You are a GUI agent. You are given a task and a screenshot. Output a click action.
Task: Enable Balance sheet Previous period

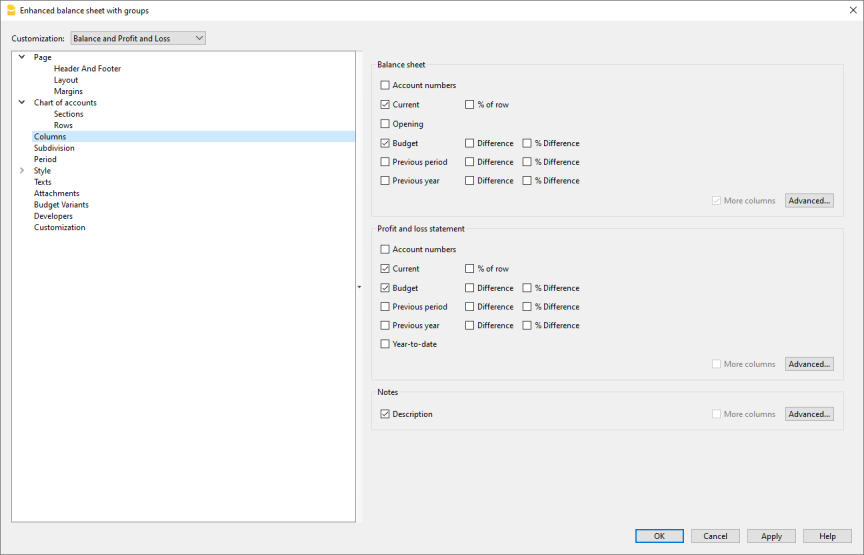point(385,161)
